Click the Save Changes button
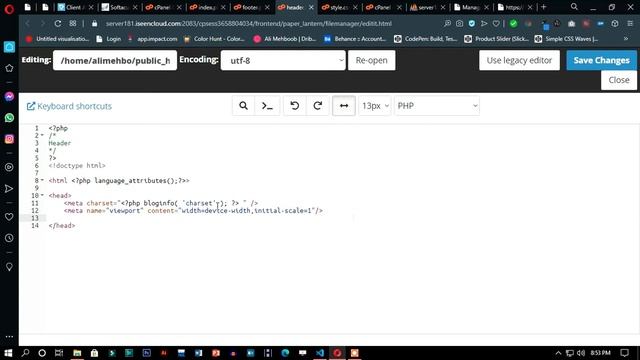The width and height of the screenshot is (640, 360). click(x=601, y=60)
